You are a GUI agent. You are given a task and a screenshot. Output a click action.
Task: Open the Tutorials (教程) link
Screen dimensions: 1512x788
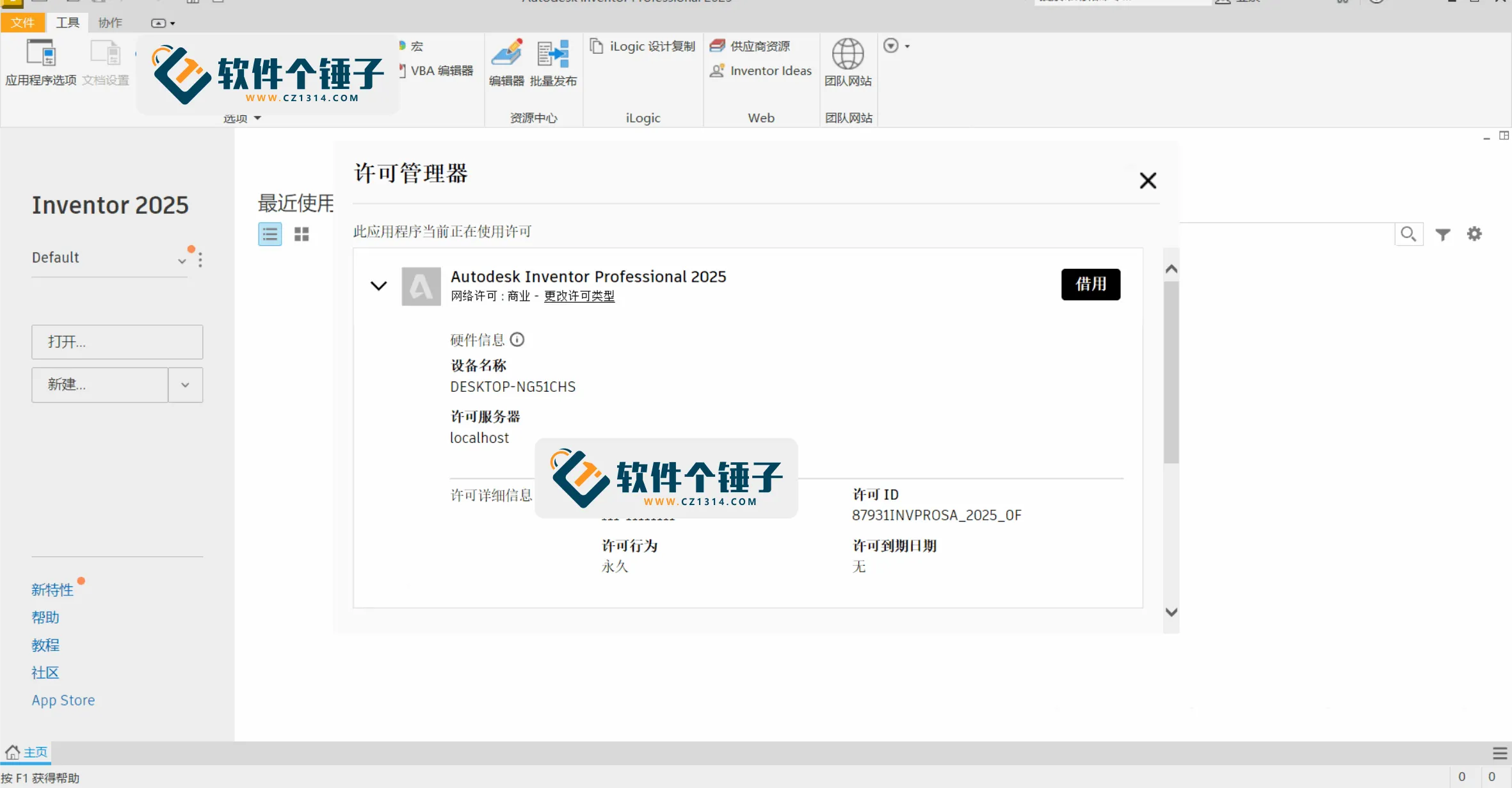[x=45, y=645]
